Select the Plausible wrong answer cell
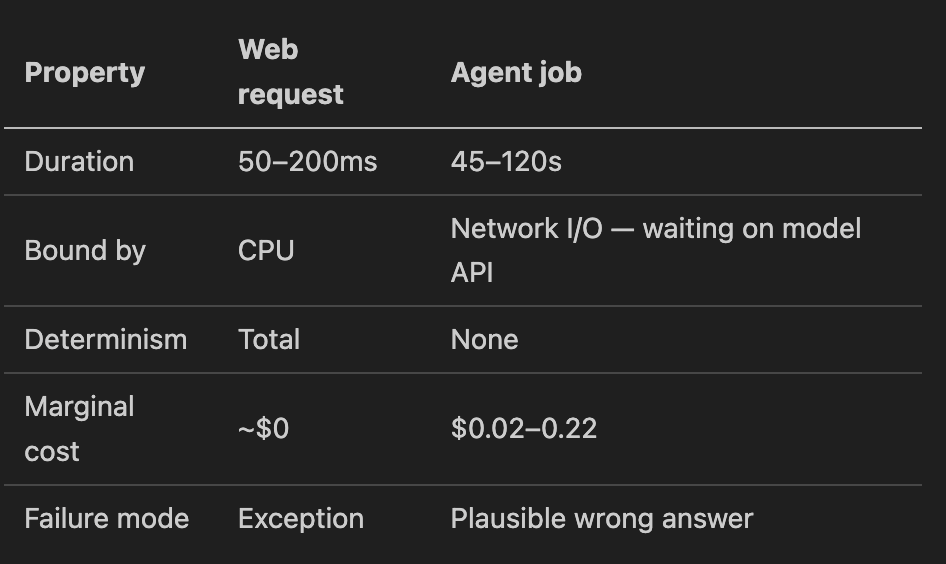Viewport: 946px width, 564px height. [x=602, y=519]
